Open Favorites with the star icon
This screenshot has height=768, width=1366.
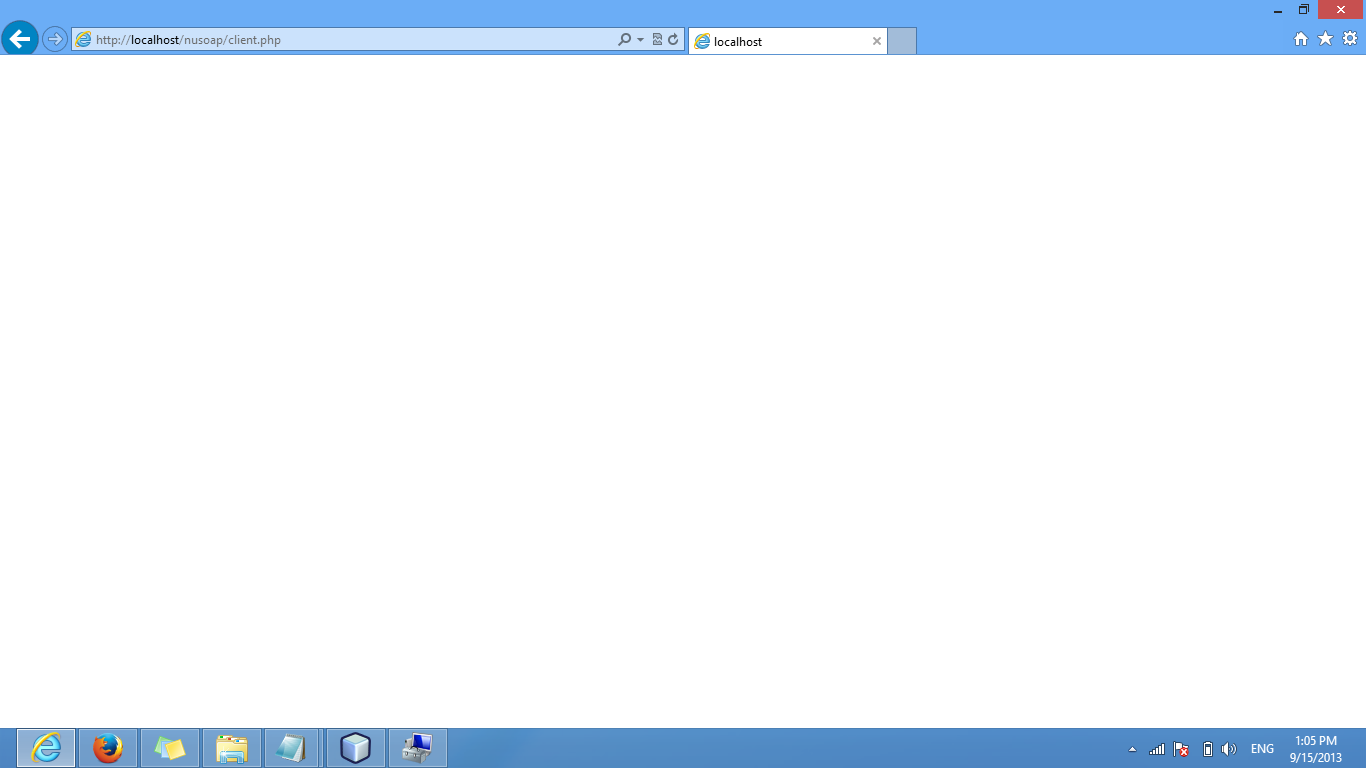pyautogui.click(x=1326, y=39)
